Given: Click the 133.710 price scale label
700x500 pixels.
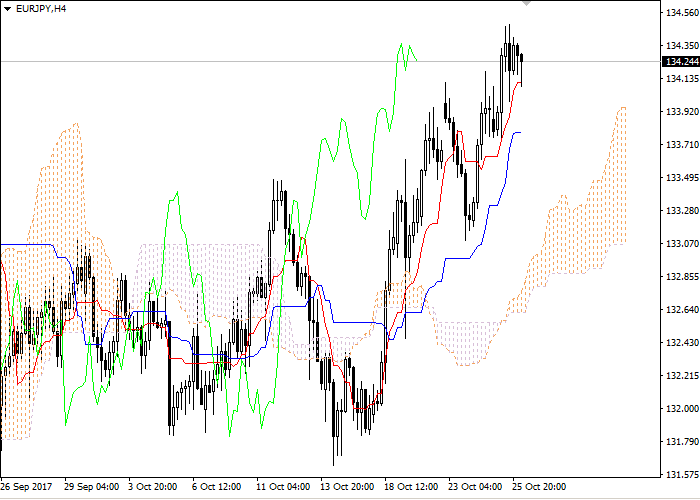Looking at the screenshot, I should click(682, 145).
